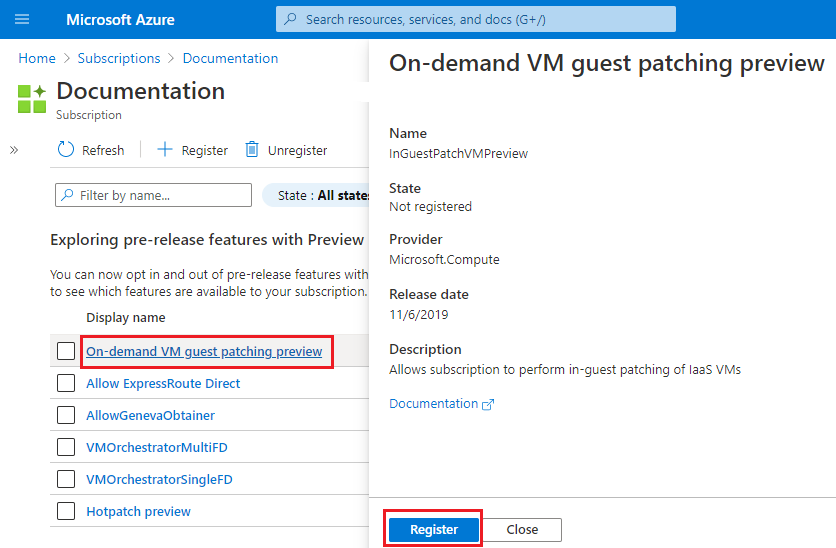Image resolution: width=836 pixels, height=548 pixels.
Task: Go to Home breadcrumb
Action: coord(37,58)
